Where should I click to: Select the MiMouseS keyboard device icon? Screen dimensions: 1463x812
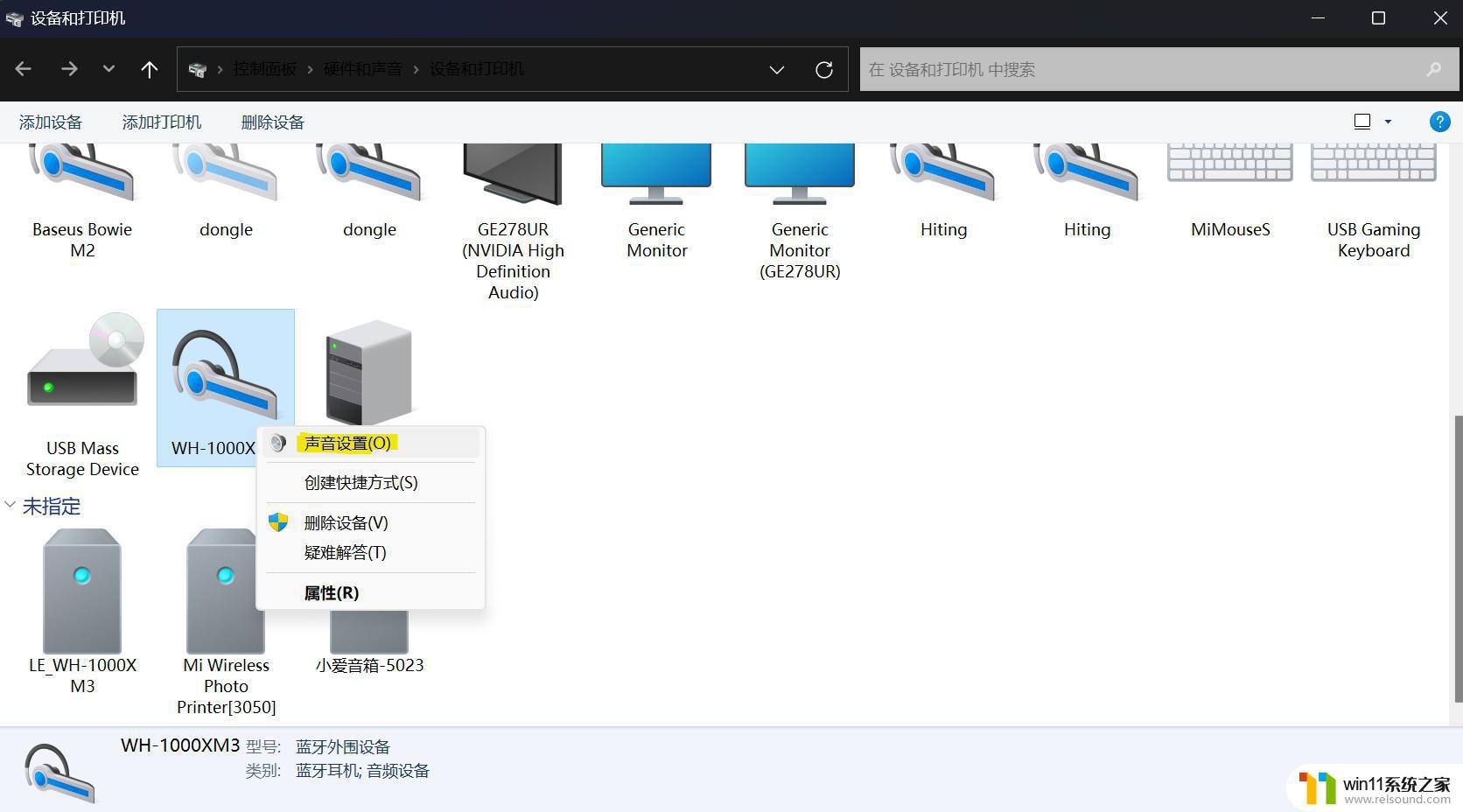[1230, 164]
